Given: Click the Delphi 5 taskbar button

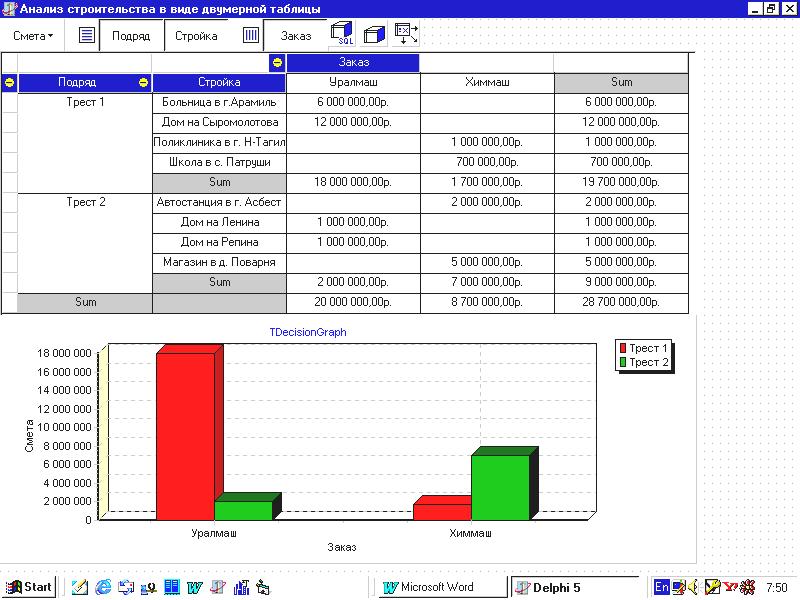Looking at the screenshot, I should point(574,587).
